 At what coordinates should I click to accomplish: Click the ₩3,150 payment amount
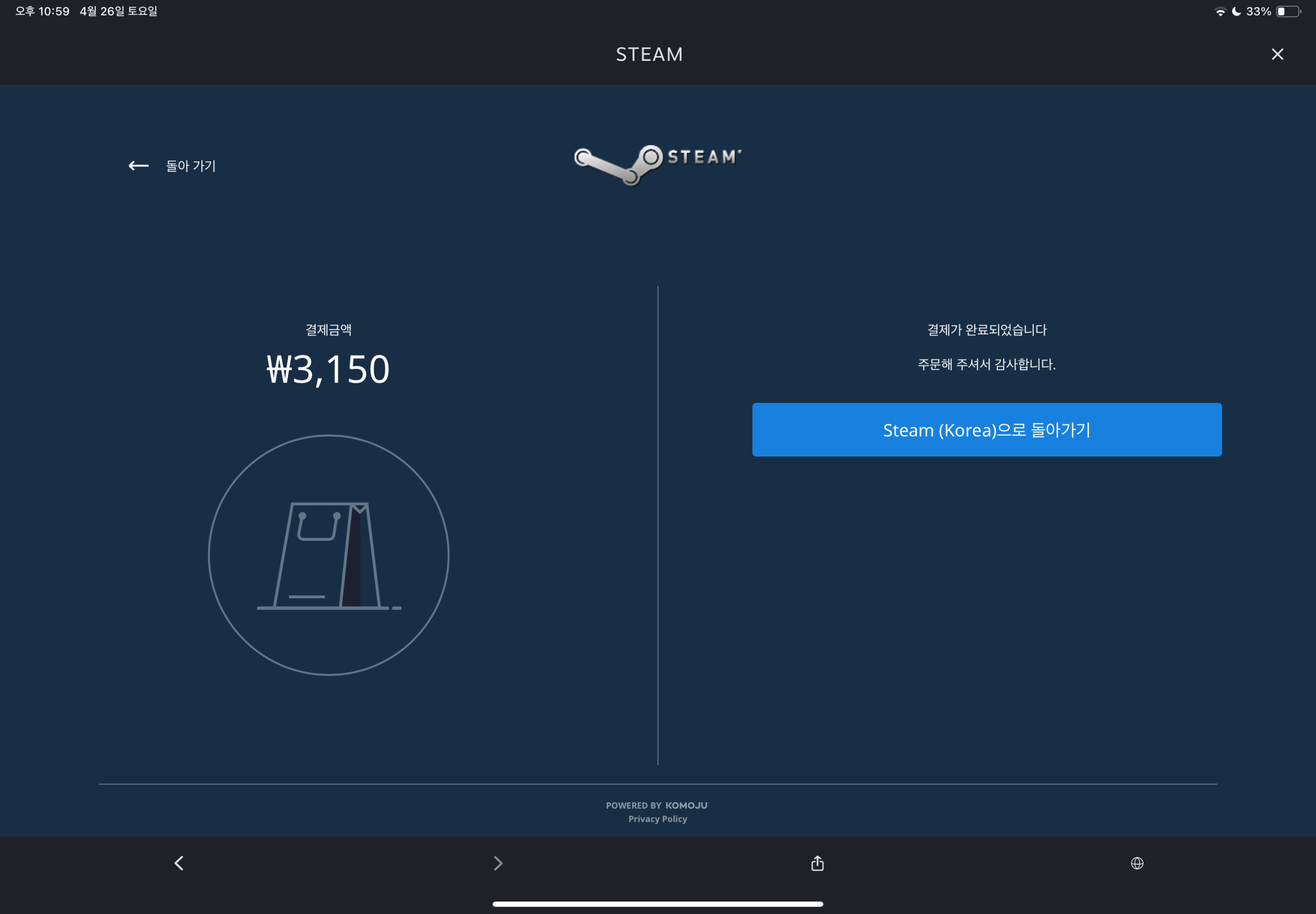pyautogui.click(x=329, y=369)
